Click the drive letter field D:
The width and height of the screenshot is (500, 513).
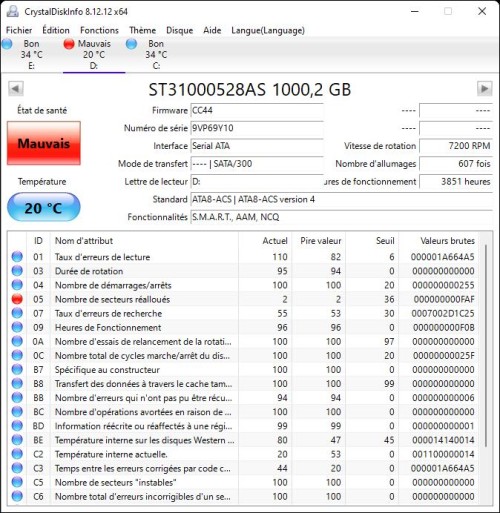tap(257, 182)
